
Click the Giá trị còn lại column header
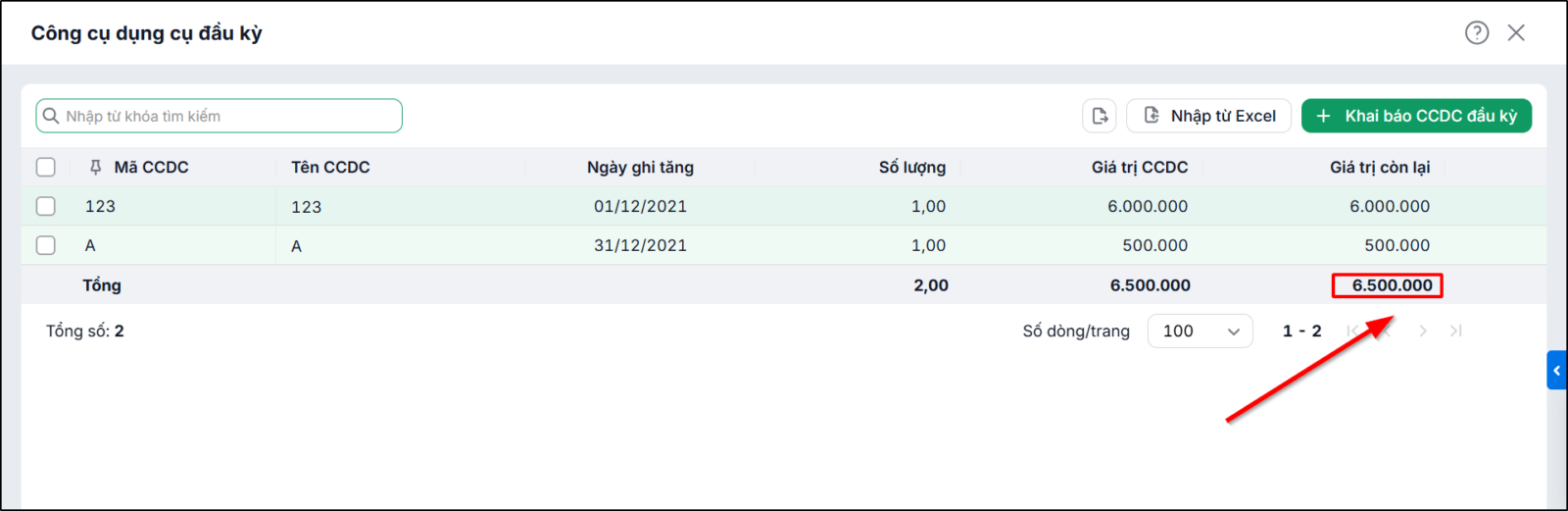(x=1380, y=168)
